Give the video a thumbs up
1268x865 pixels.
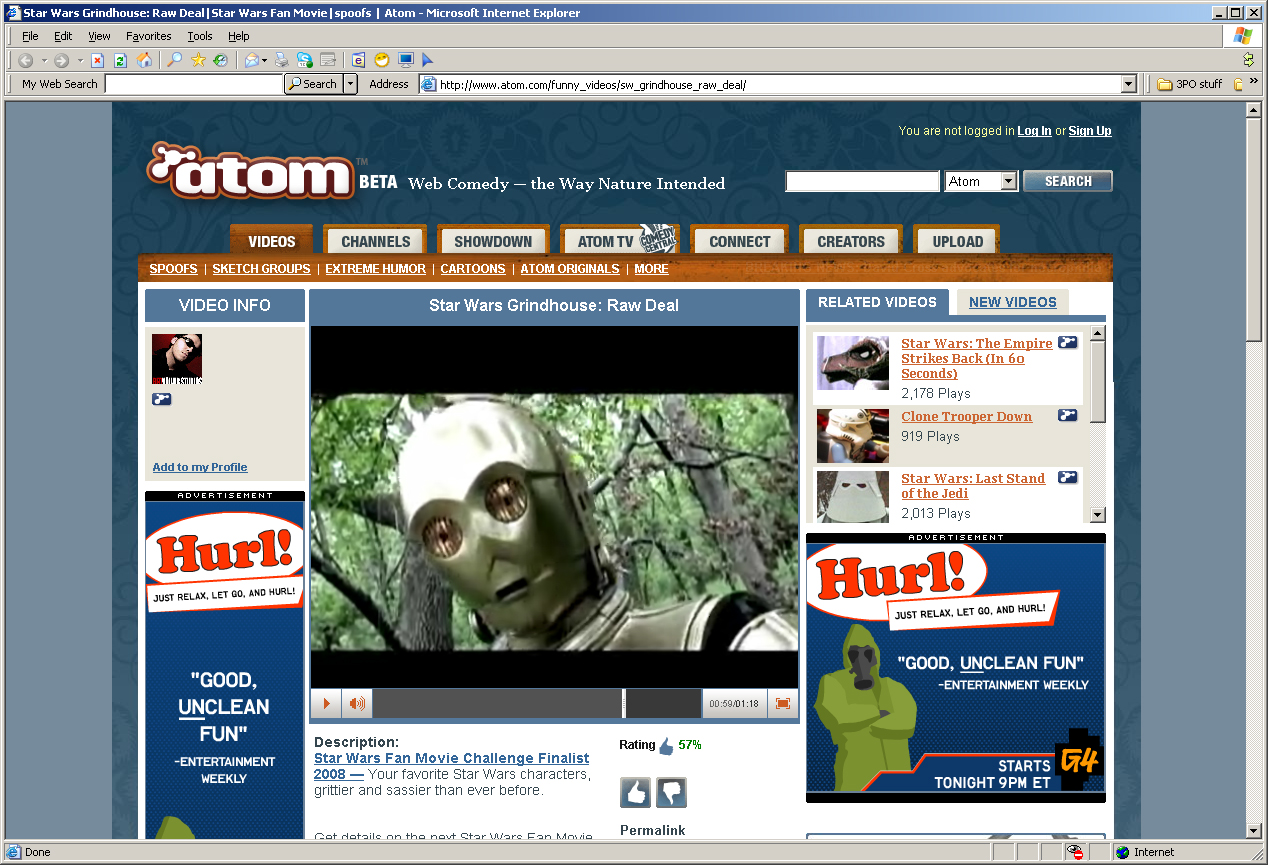(x=635, y=793)
